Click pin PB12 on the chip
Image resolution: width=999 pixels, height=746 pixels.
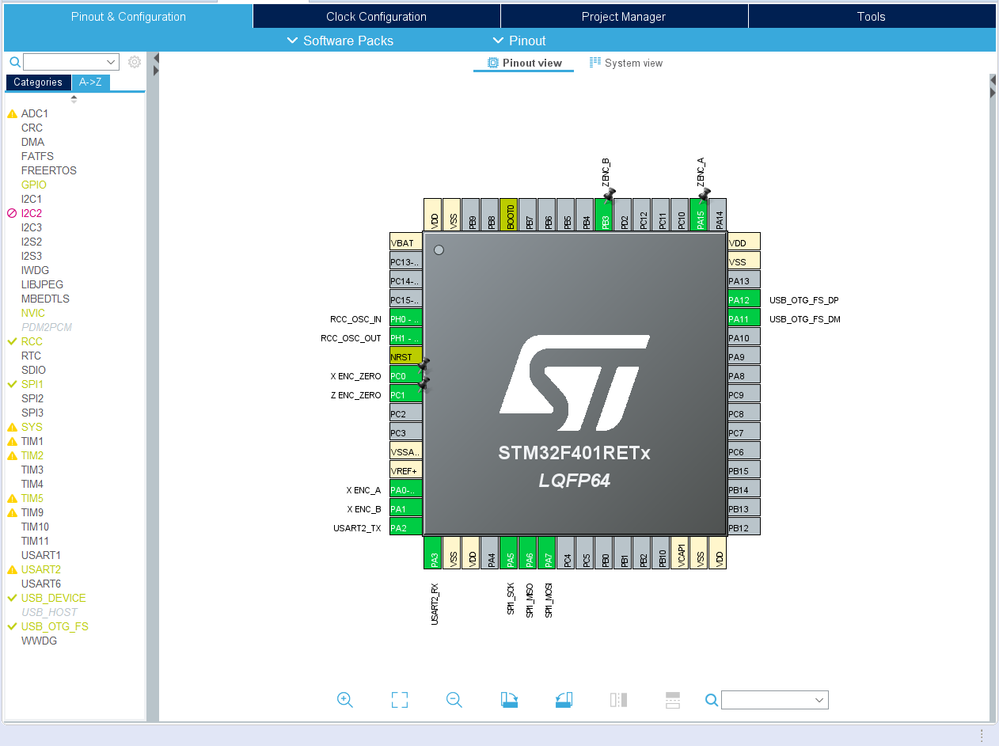coord(744,527)
